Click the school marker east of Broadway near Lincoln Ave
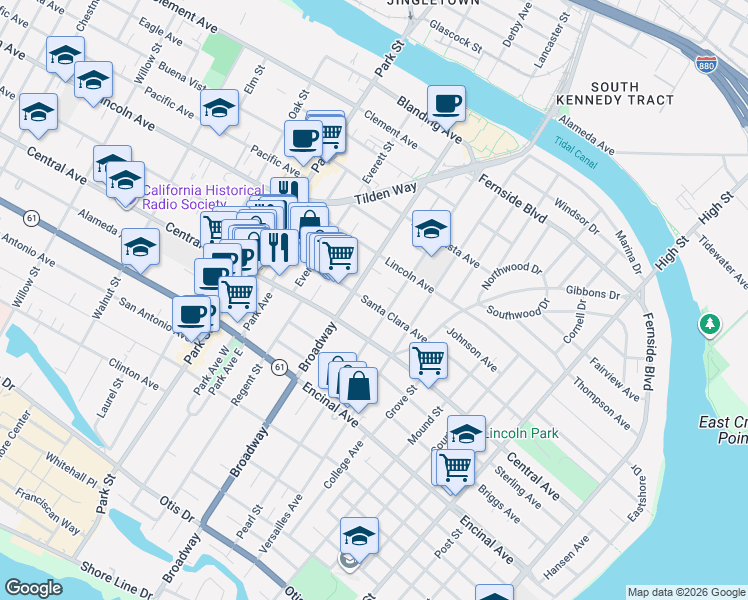 pyautogui.click(x=431, y=232)
